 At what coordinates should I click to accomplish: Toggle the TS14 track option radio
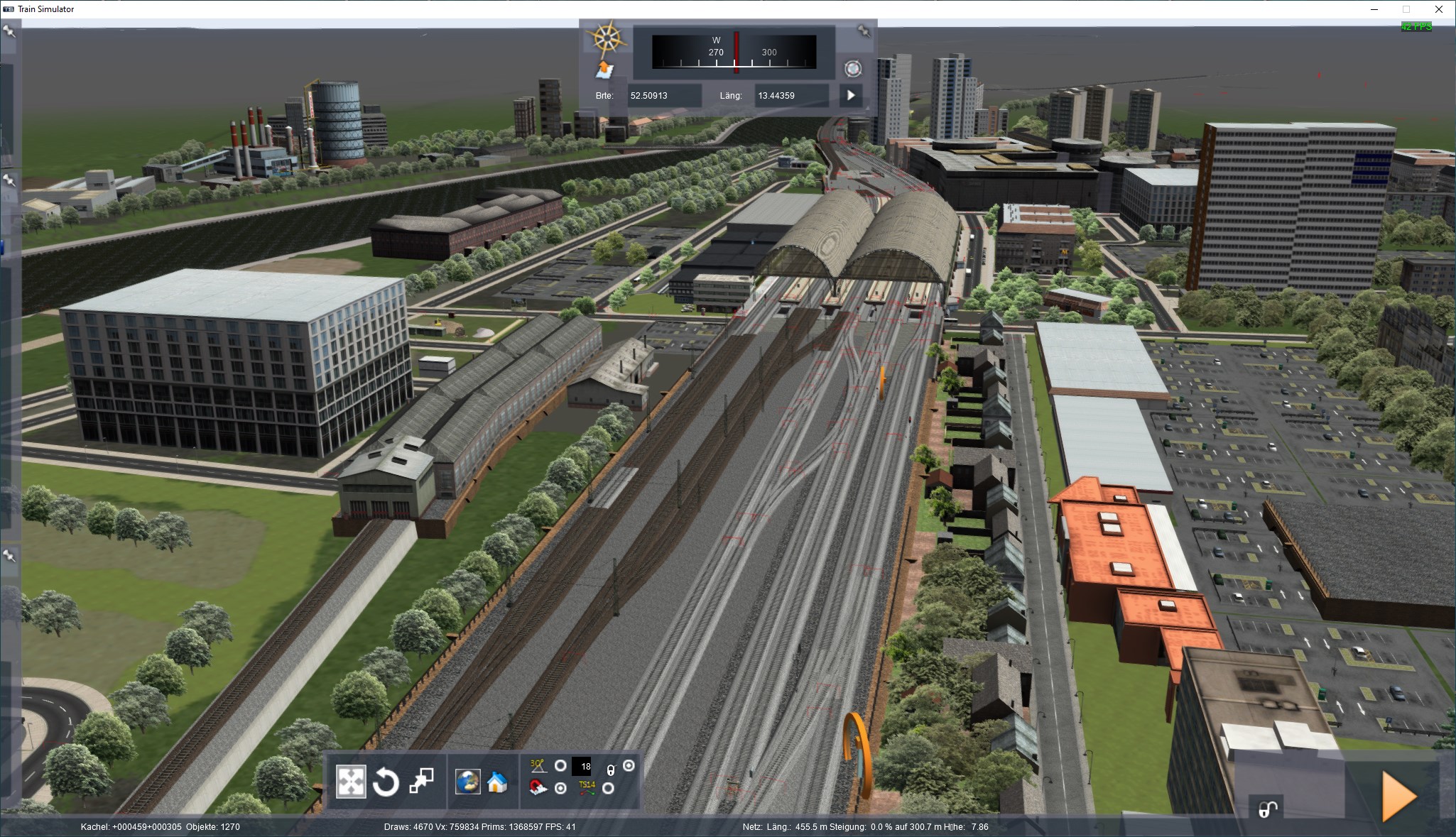pyautogui.click(x=608, y=788)
